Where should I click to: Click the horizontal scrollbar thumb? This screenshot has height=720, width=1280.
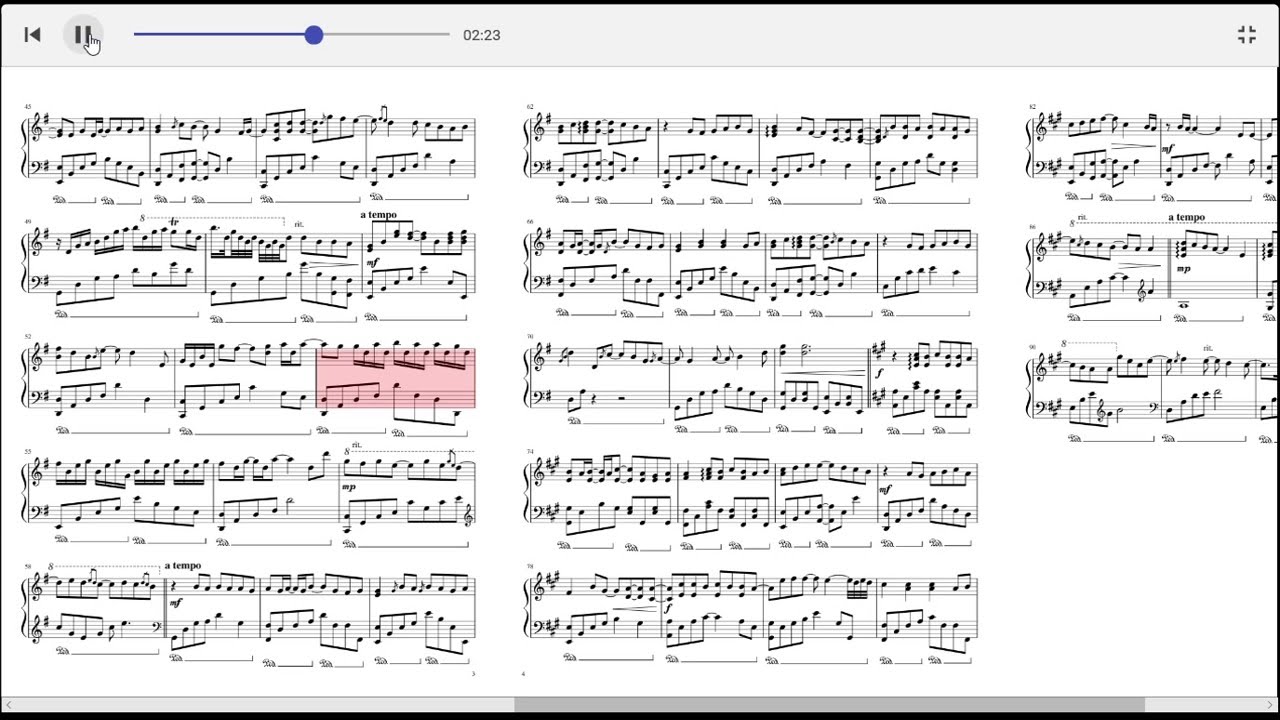point(829,706)
